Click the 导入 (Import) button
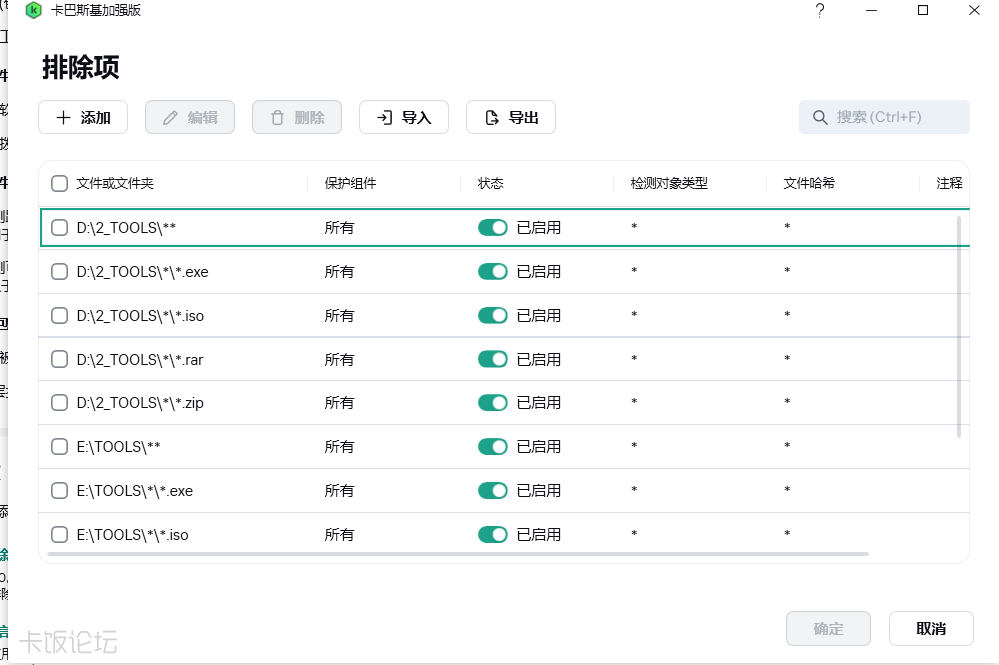Viewport: 999px width, 665px height. [x=404, y=117]
